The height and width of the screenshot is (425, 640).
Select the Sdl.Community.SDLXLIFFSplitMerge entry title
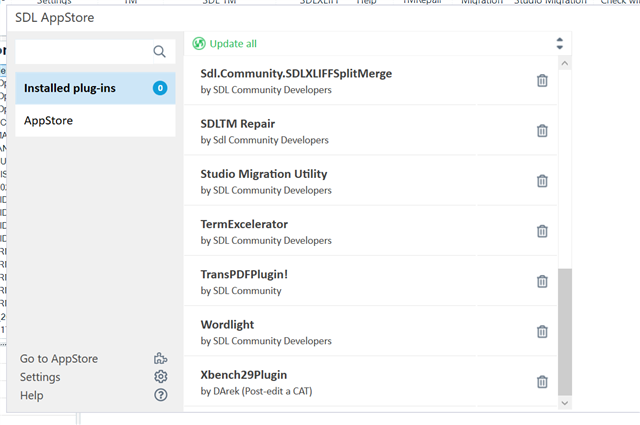click(x=296, y=73)
